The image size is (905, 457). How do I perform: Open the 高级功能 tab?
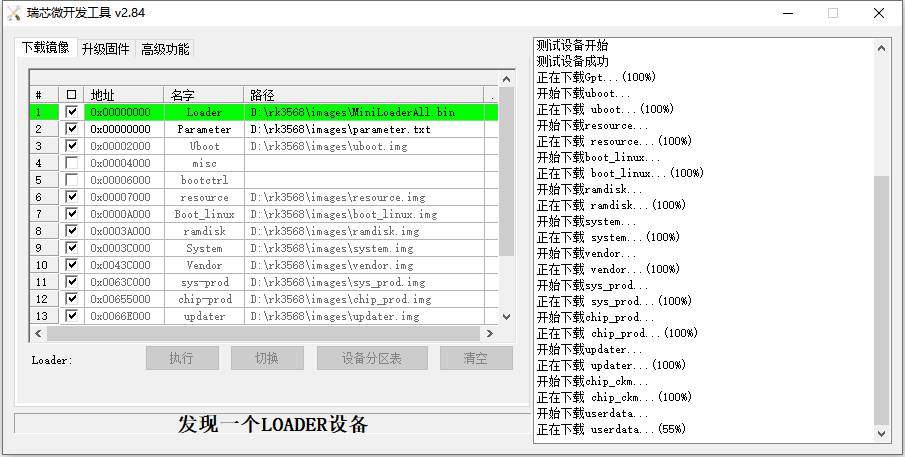pyautogui.click(x=165, y=49)
